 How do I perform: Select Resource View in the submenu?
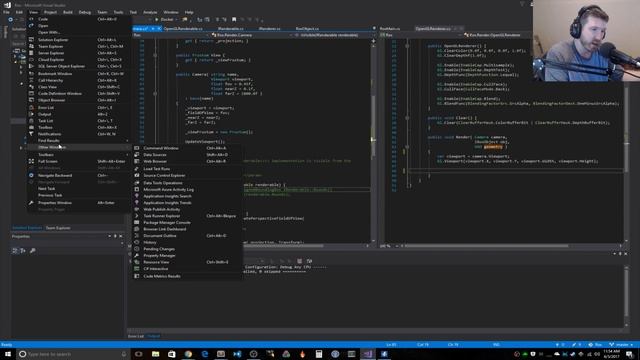pyautogui.click(x=187, y=262)
